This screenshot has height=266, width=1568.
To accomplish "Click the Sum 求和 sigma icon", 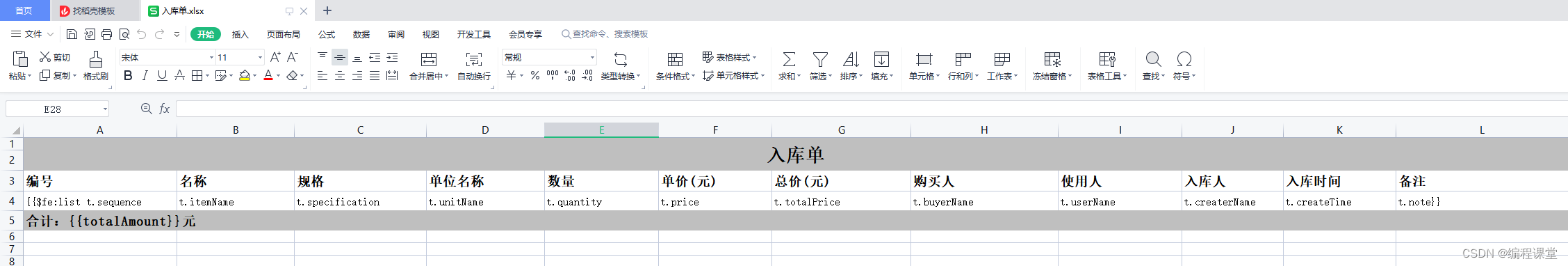I will 789,59.
